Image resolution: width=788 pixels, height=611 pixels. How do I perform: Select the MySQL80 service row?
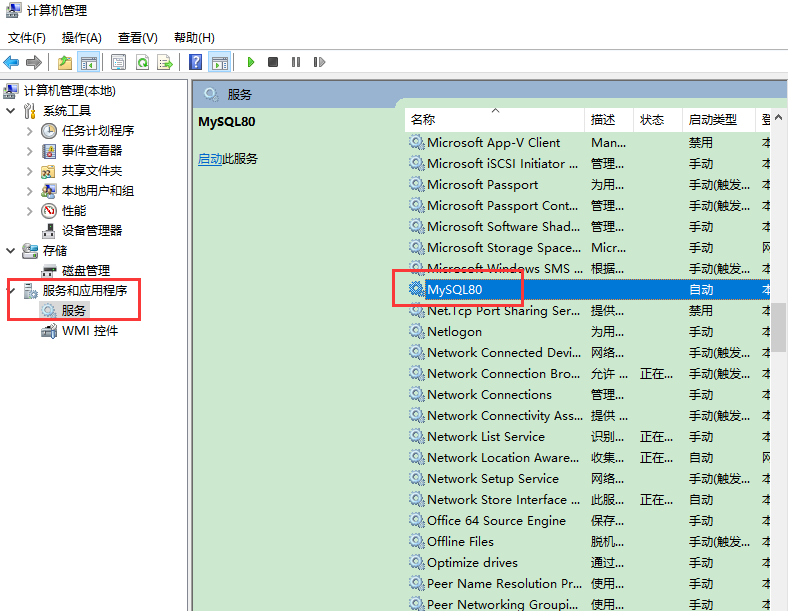pyautogui.click(x=588, y=289)
